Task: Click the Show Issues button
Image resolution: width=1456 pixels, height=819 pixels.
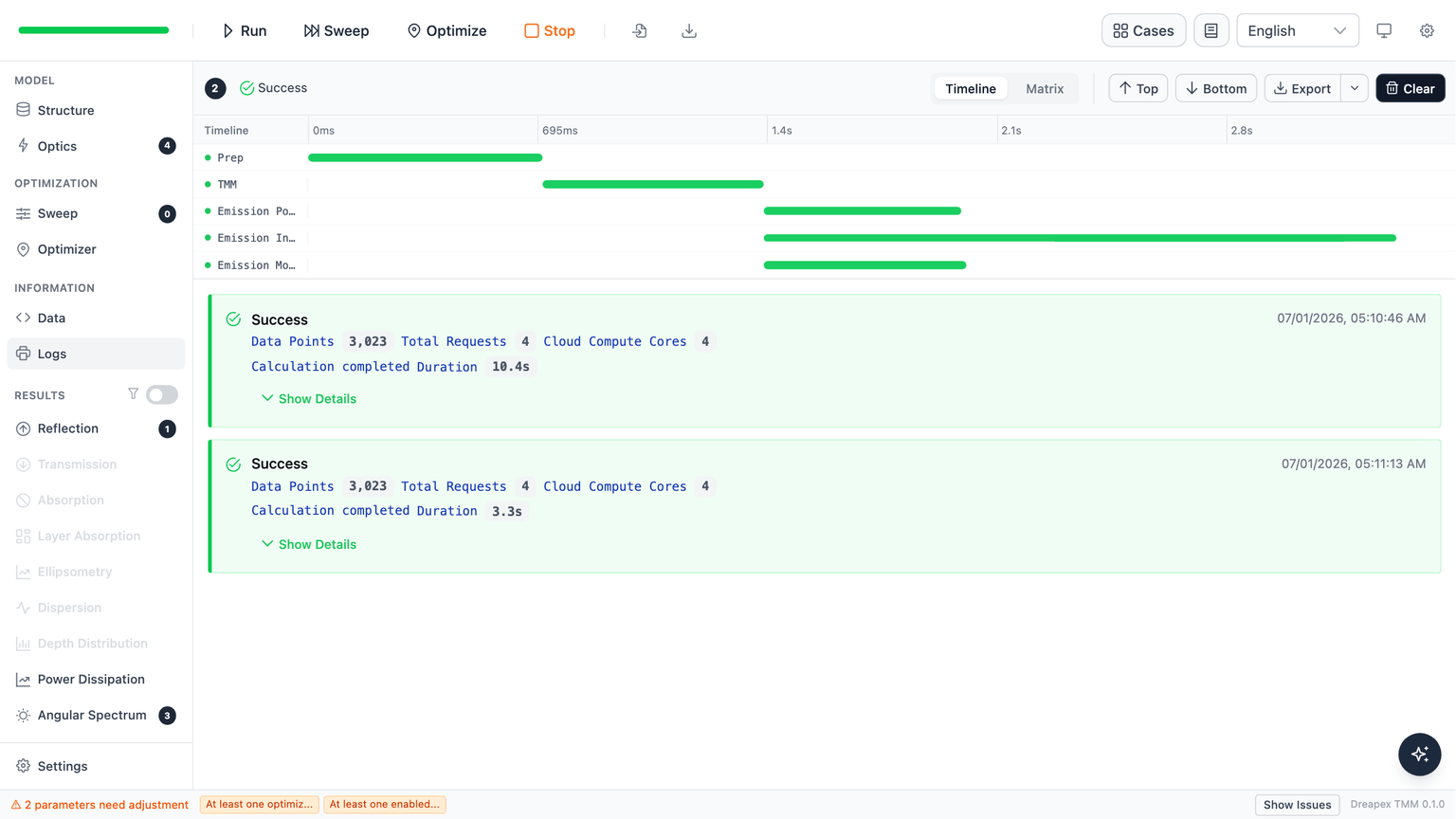Action: 1297,805
